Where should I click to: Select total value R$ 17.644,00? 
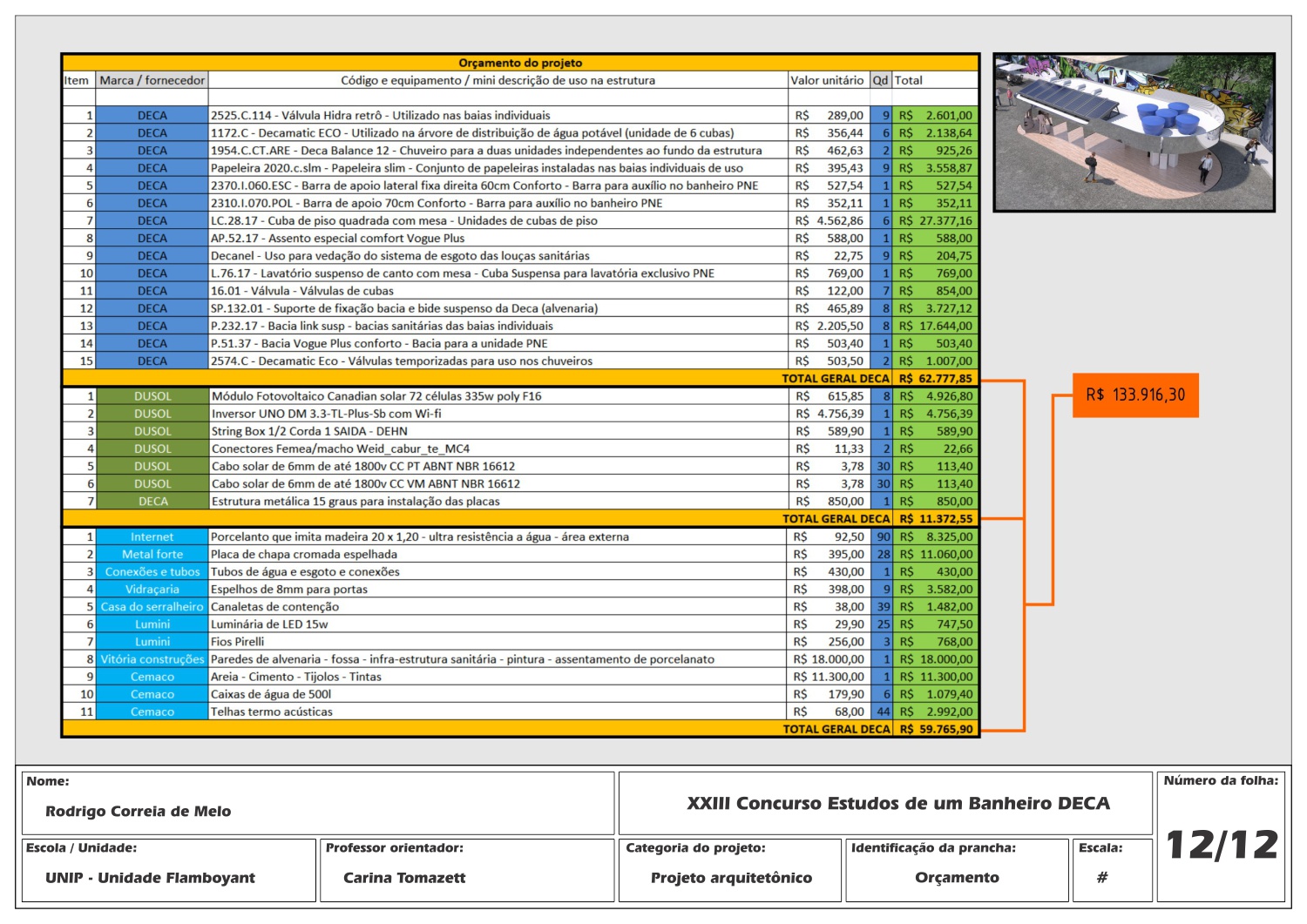coord(935,326)
